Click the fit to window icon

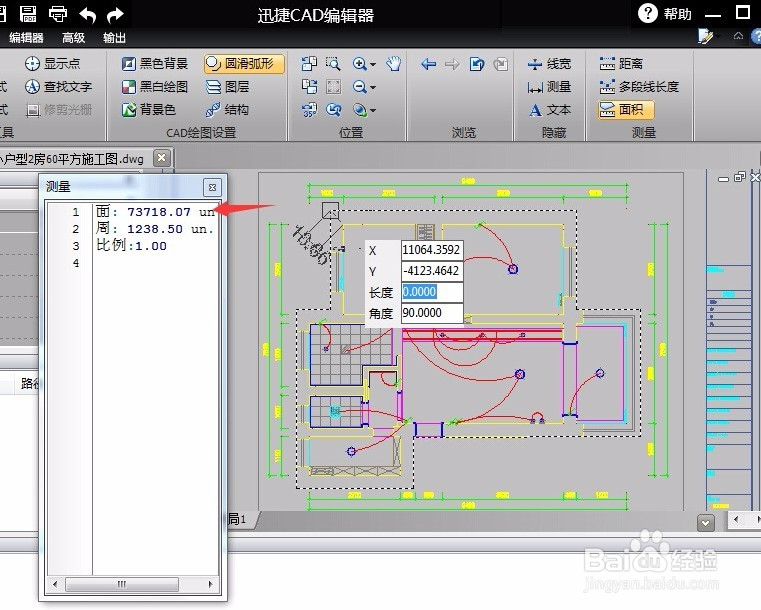333,87
